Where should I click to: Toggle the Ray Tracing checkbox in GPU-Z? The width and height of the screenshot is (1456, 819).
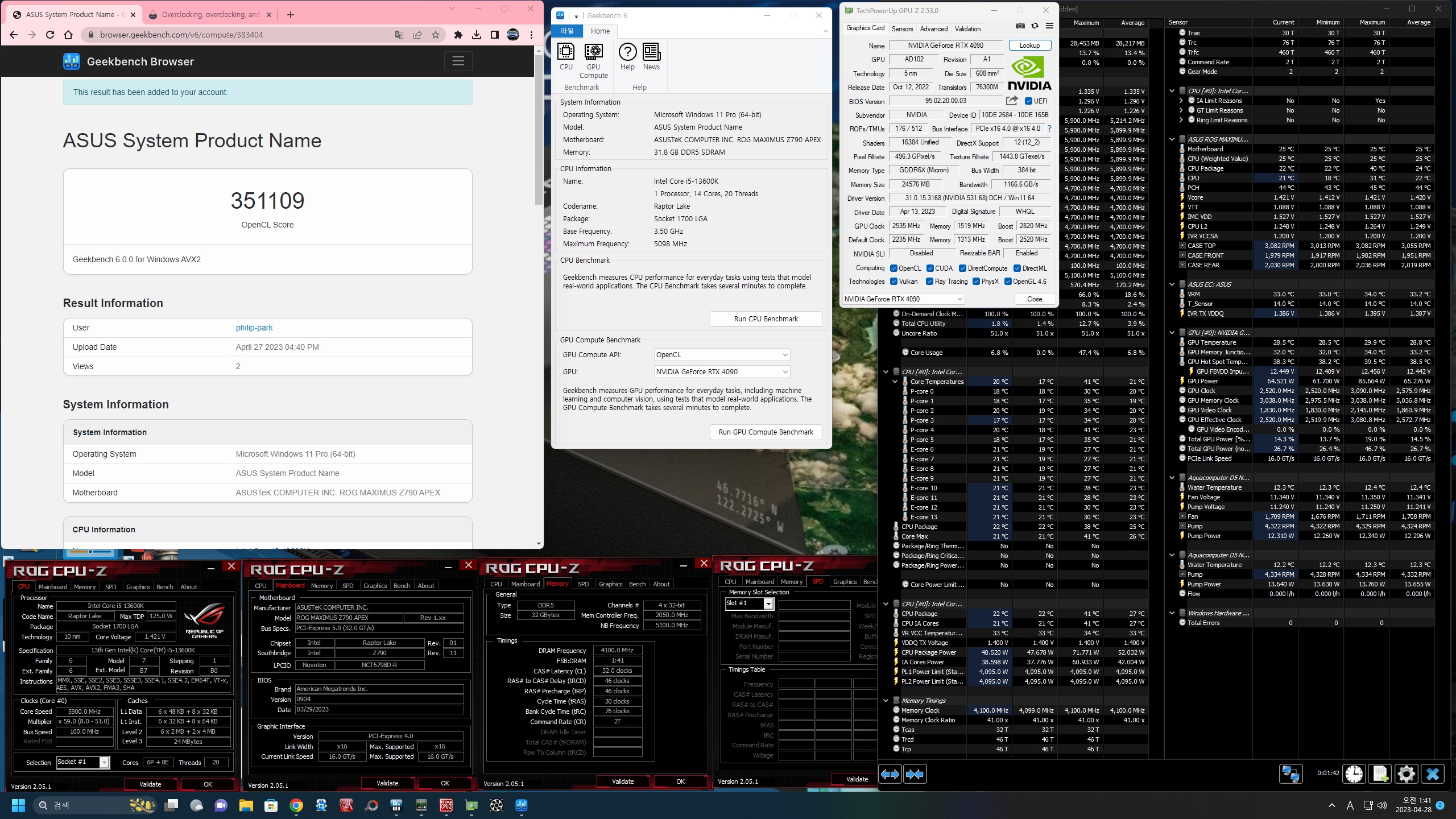(929, 282)
